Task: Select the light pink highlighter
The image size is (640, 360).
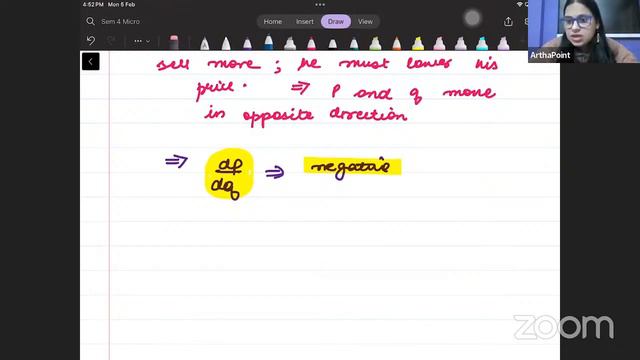Action: pyautogui.click(x=439, y=43)
